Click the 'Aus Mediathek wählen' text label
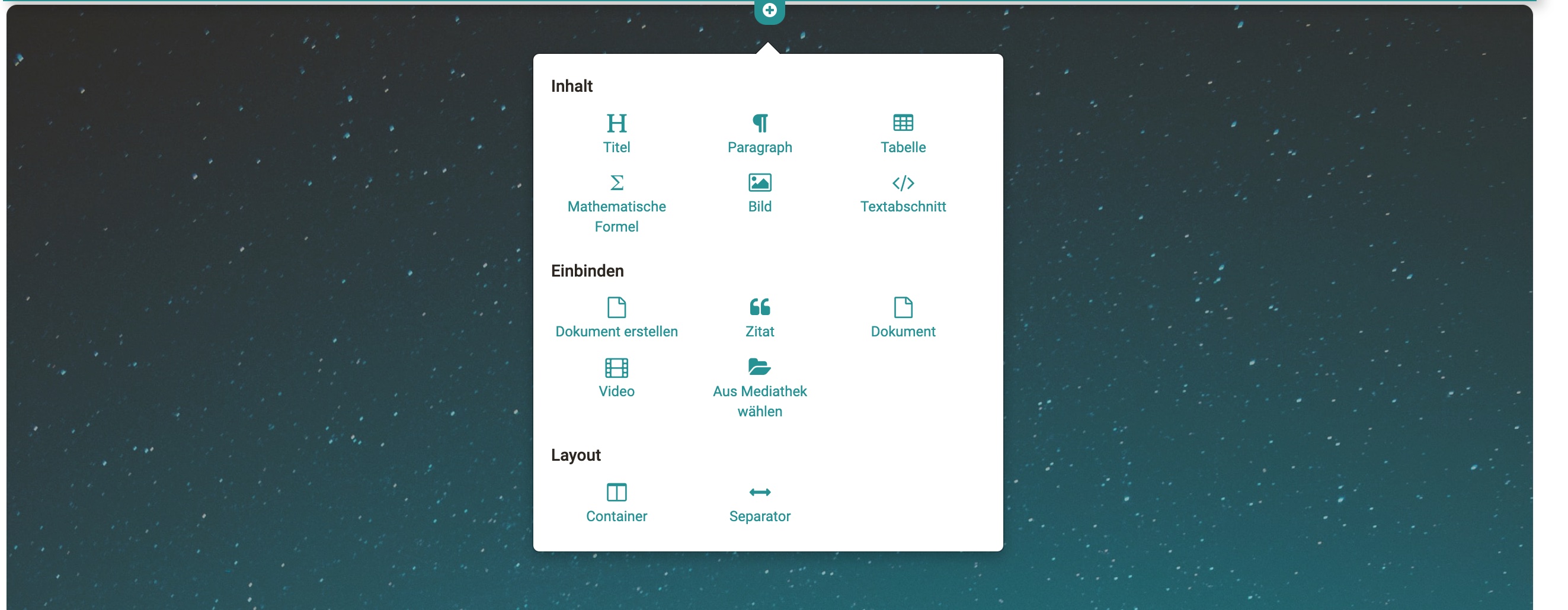The image size is (1568, 610). tap(759, 402)
